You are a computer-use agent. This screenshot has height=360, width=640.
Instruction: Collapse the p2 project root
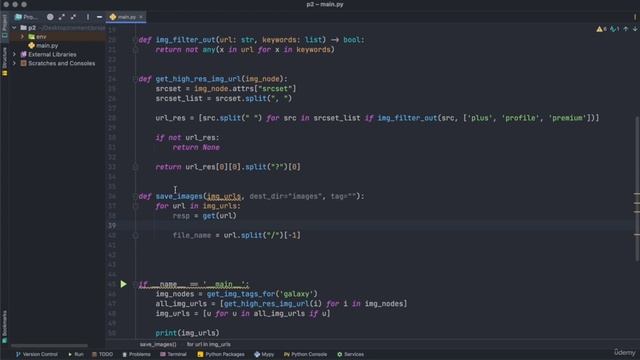(x=14, y=28)
